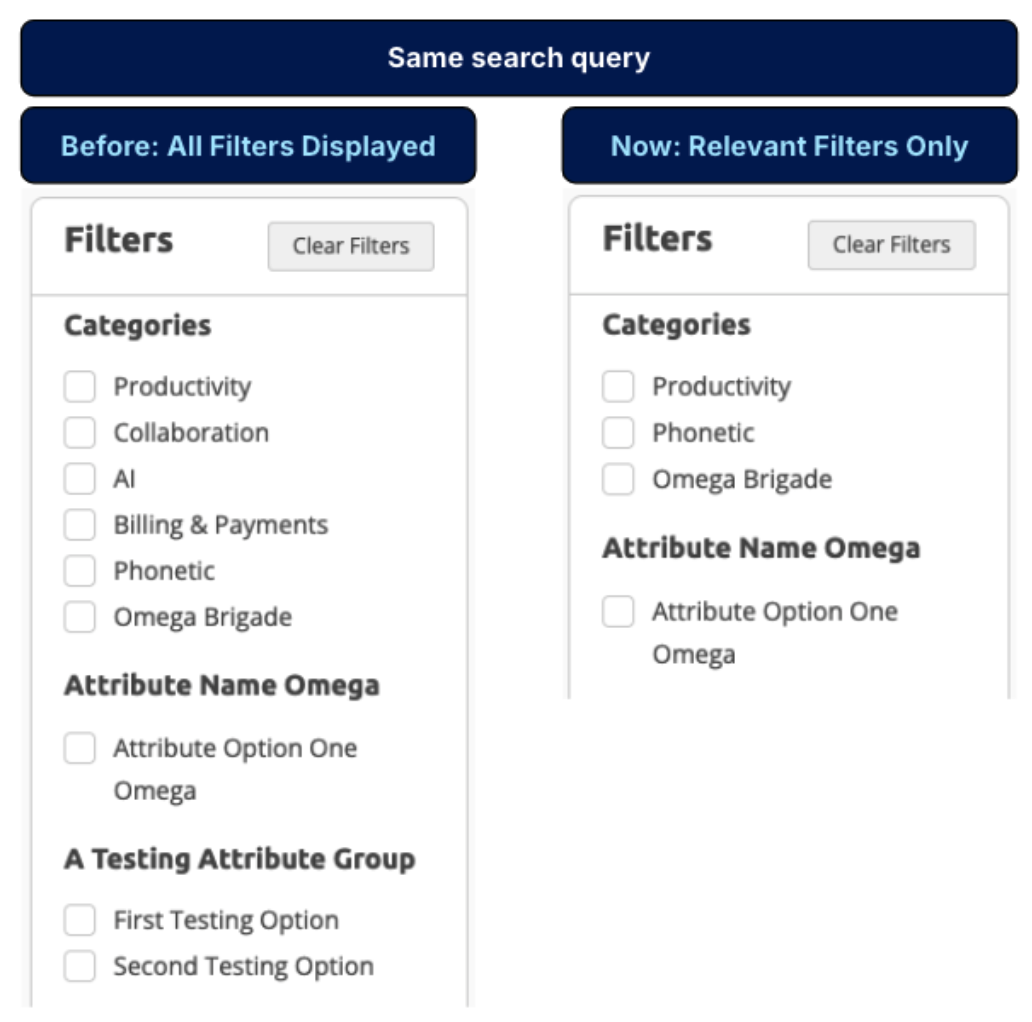The image size is (1032, 1022).
Task: Select the Billing & Payments checkbox
Action: point(80,525)
